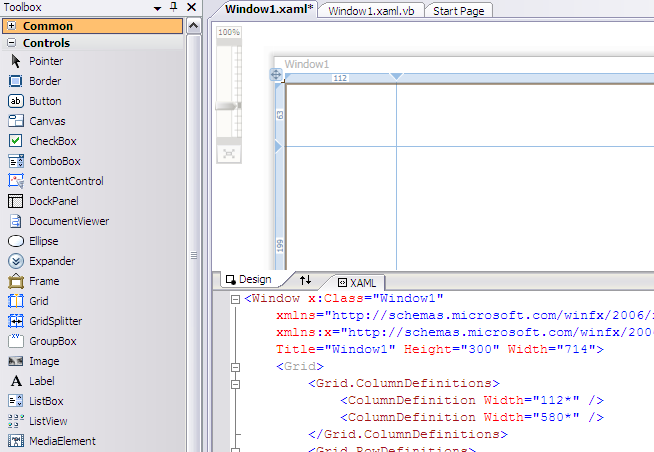Select the row divider marker on left rail
The height and width of the screenshot is (452, 654).
pyautogui.click(x=278, y=146)
